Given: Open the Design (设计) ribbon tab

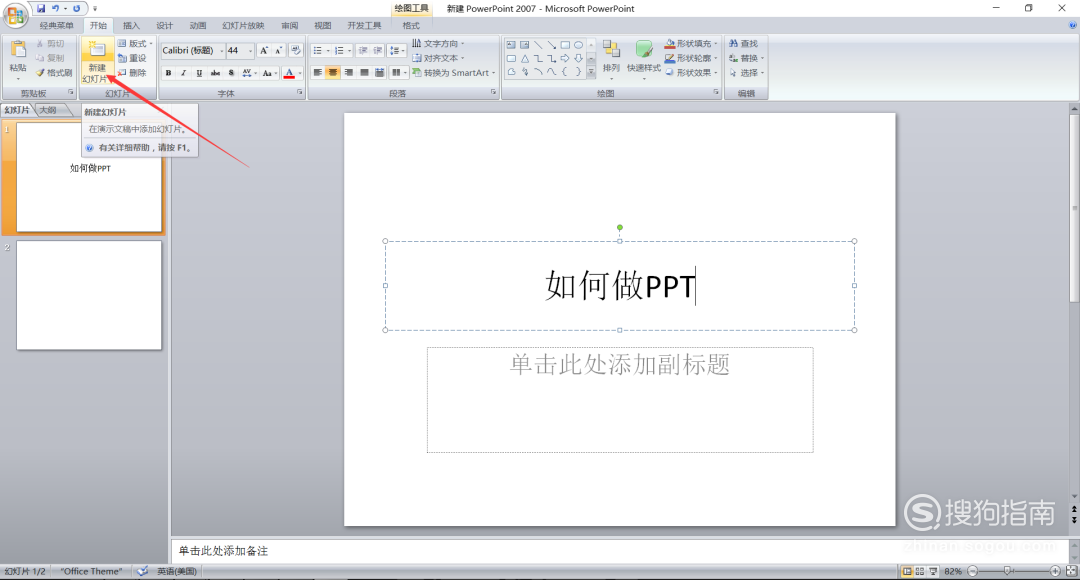Looking at the screenshot, I should coord(164,25).
